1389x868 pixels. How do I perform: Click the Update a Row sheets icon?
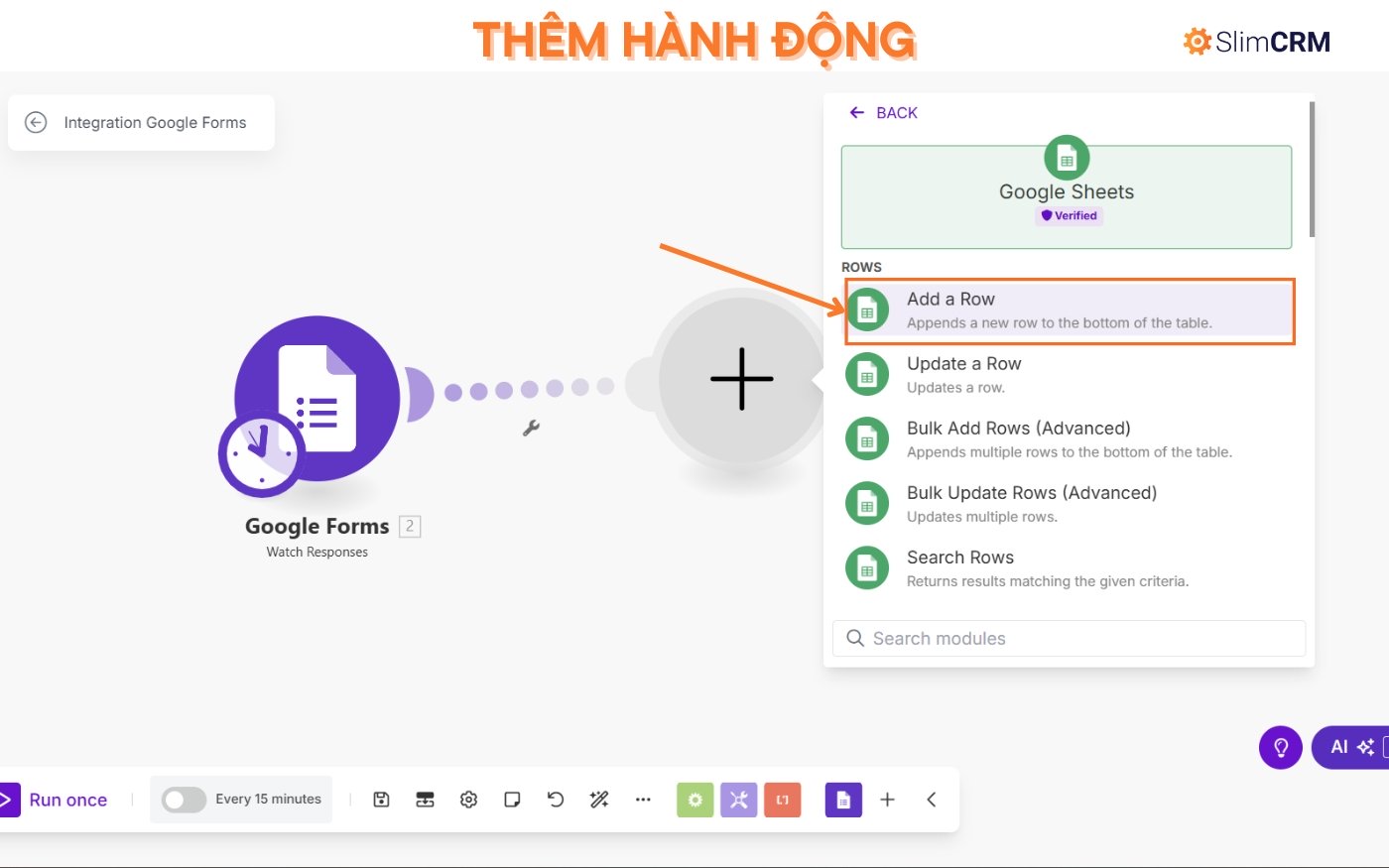pos(867,375)
